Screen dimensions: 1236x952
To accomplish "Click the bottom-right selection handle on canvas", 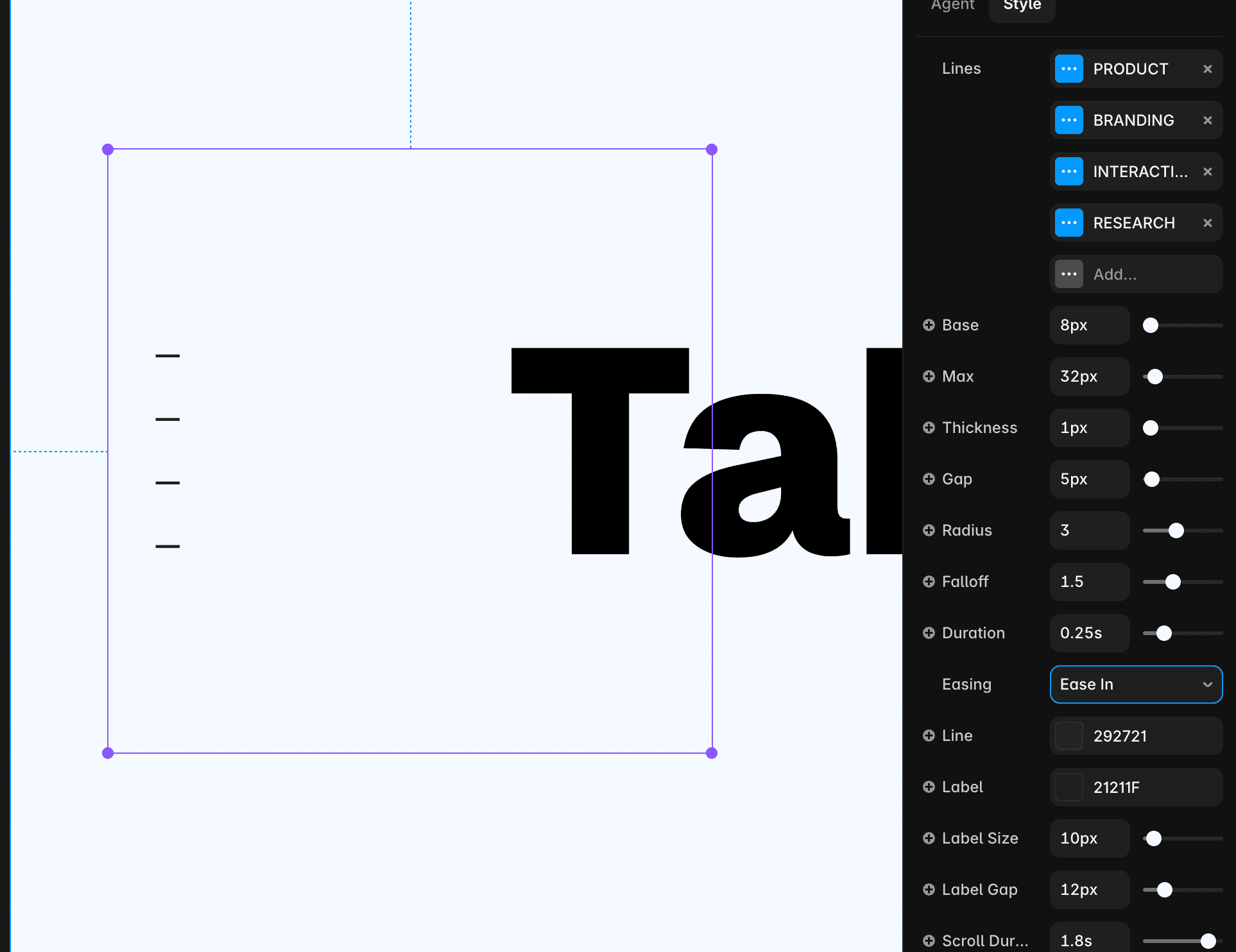I will [711, 753].
